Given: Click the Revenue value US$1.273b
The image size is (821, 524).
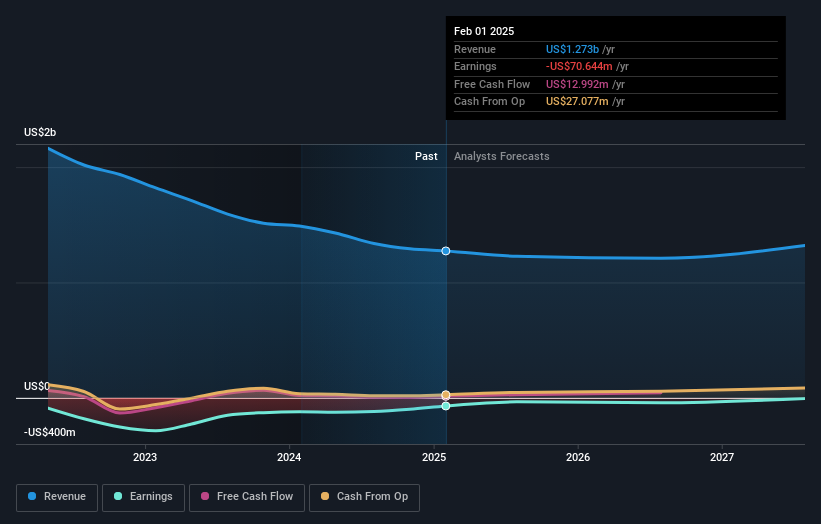Looking at the screenshot, I should pos(572,49).
